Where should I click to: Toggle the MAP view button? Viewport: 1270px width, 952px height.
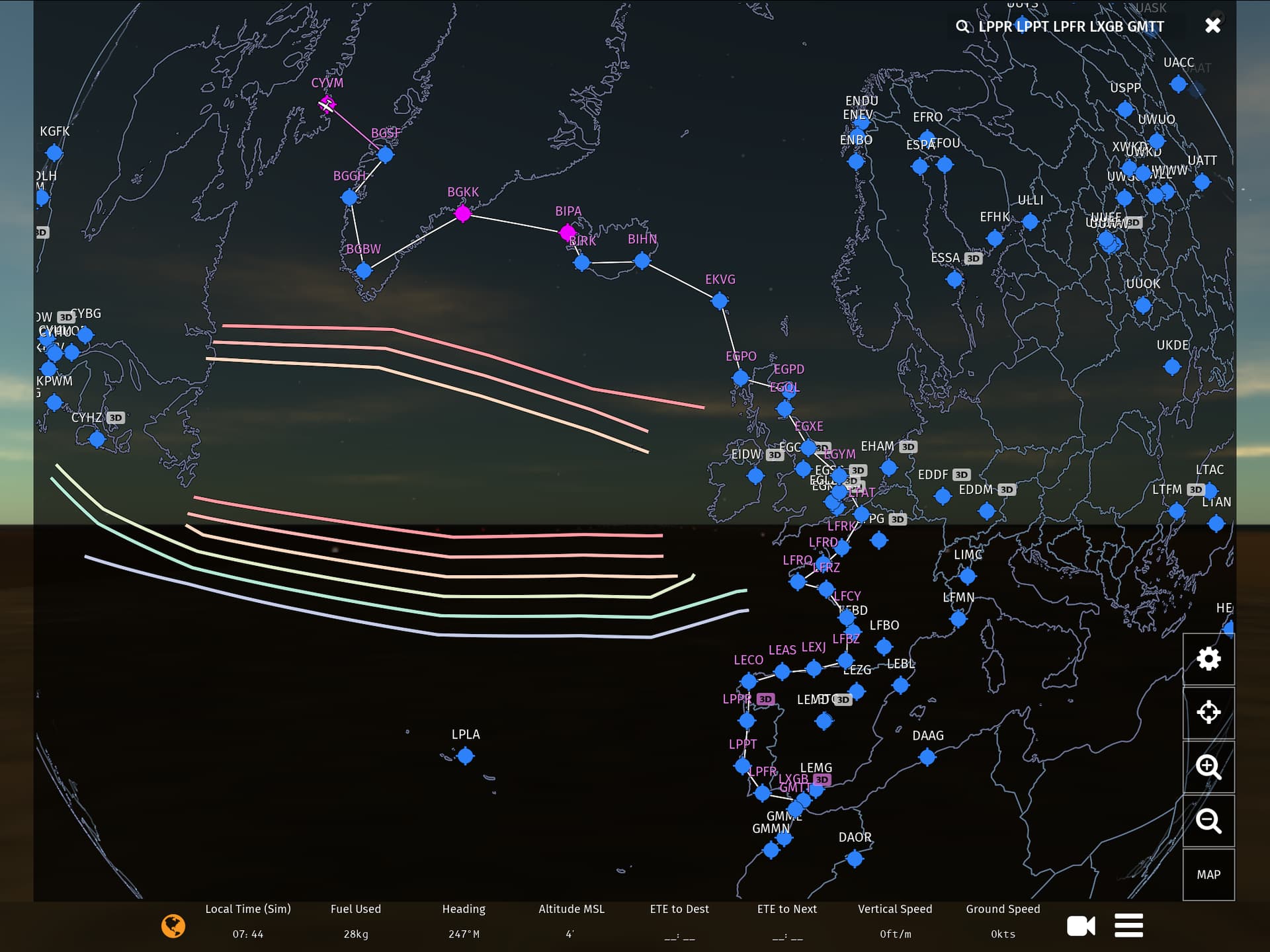tap(1208, 875)
